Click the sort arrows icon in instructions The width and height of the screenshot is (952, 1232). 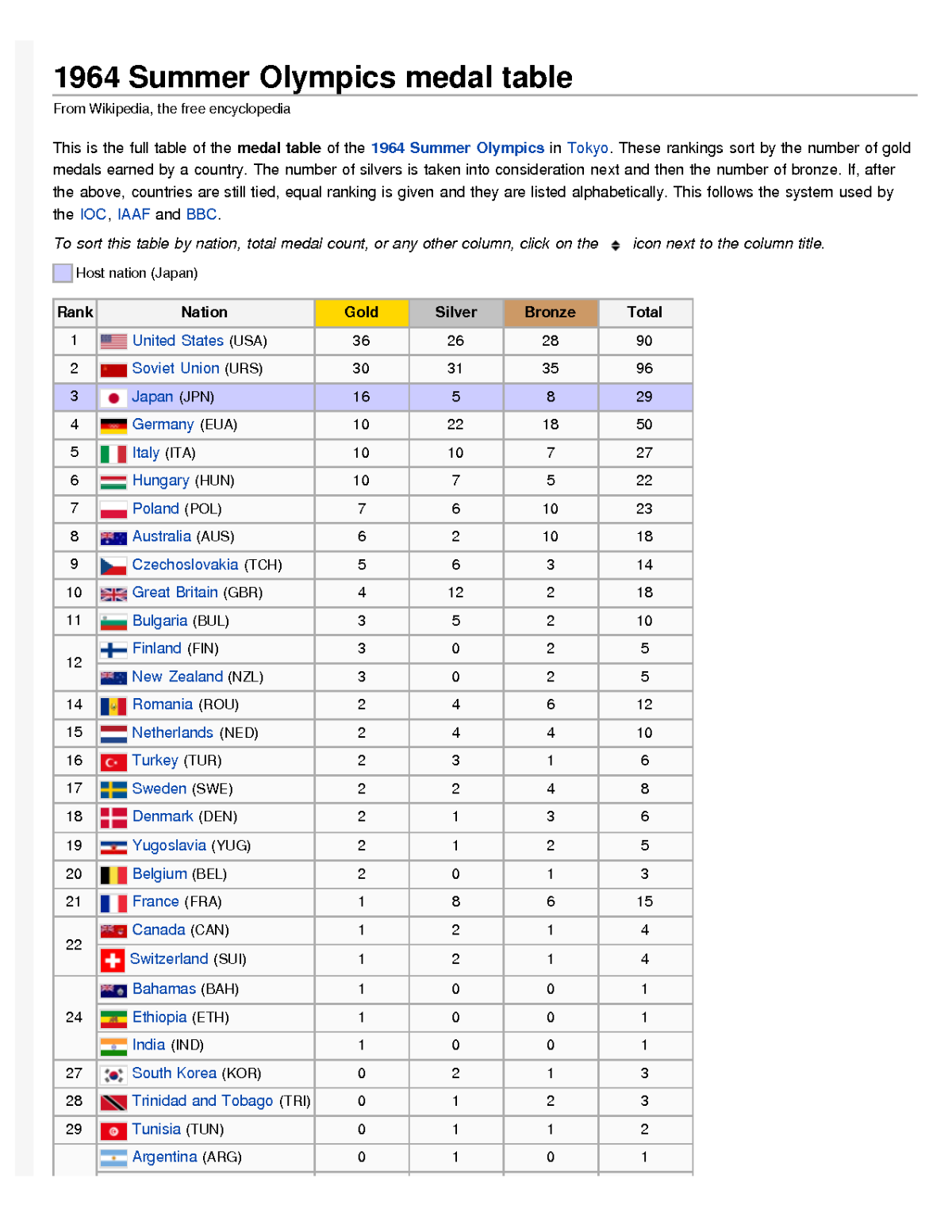click(x=616, y=245)
